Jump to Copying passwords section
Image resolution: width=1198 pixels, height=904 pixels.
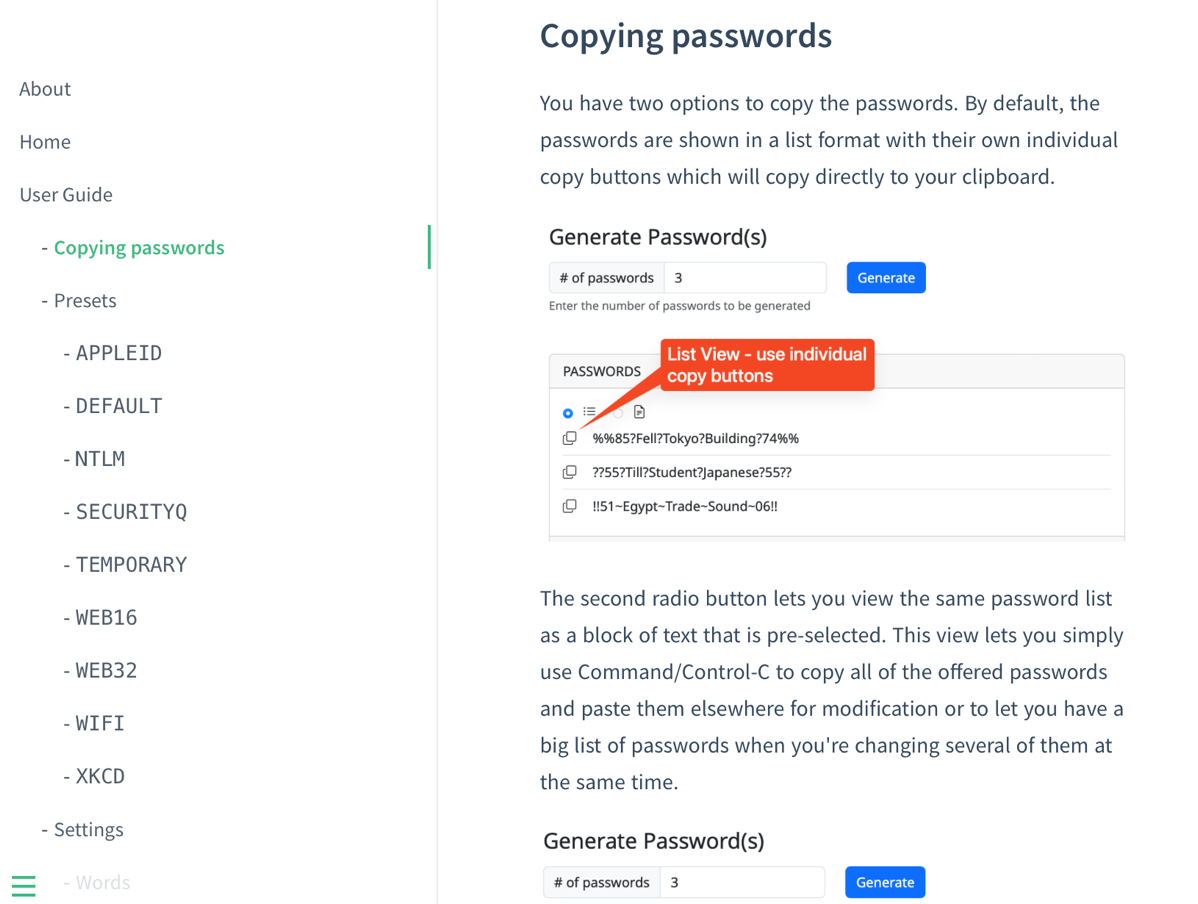pos(139,248)
